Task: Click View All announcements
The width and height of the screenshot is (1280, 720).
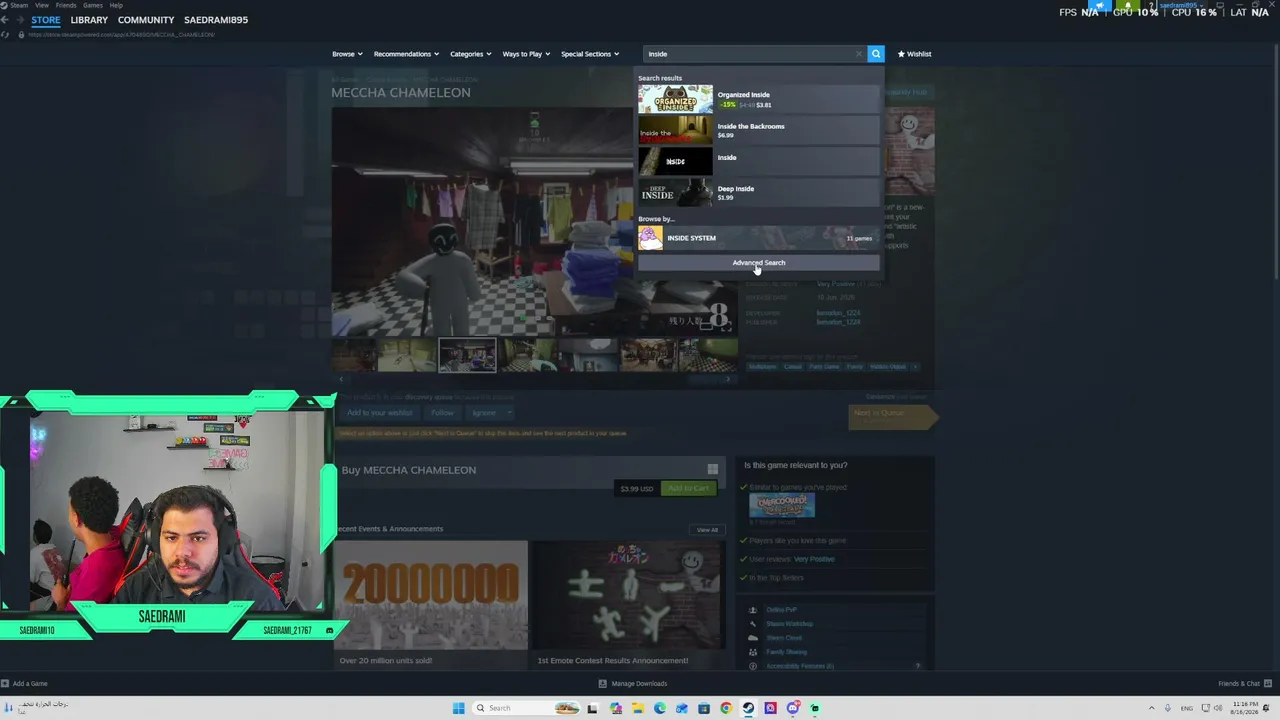Action: coord(707,530)
